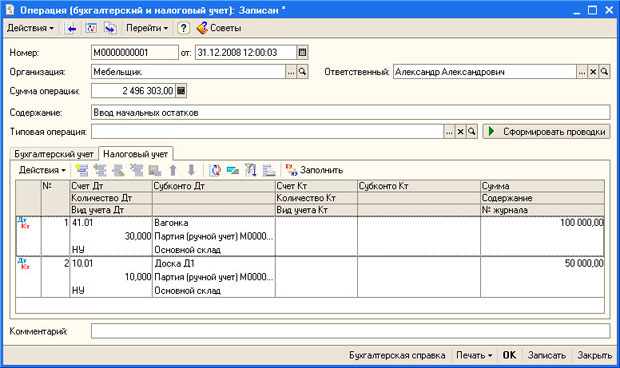This screenshot has height=368, width=620.
Task: Move selected row down with arrow icon
Action: pos(191,170)
